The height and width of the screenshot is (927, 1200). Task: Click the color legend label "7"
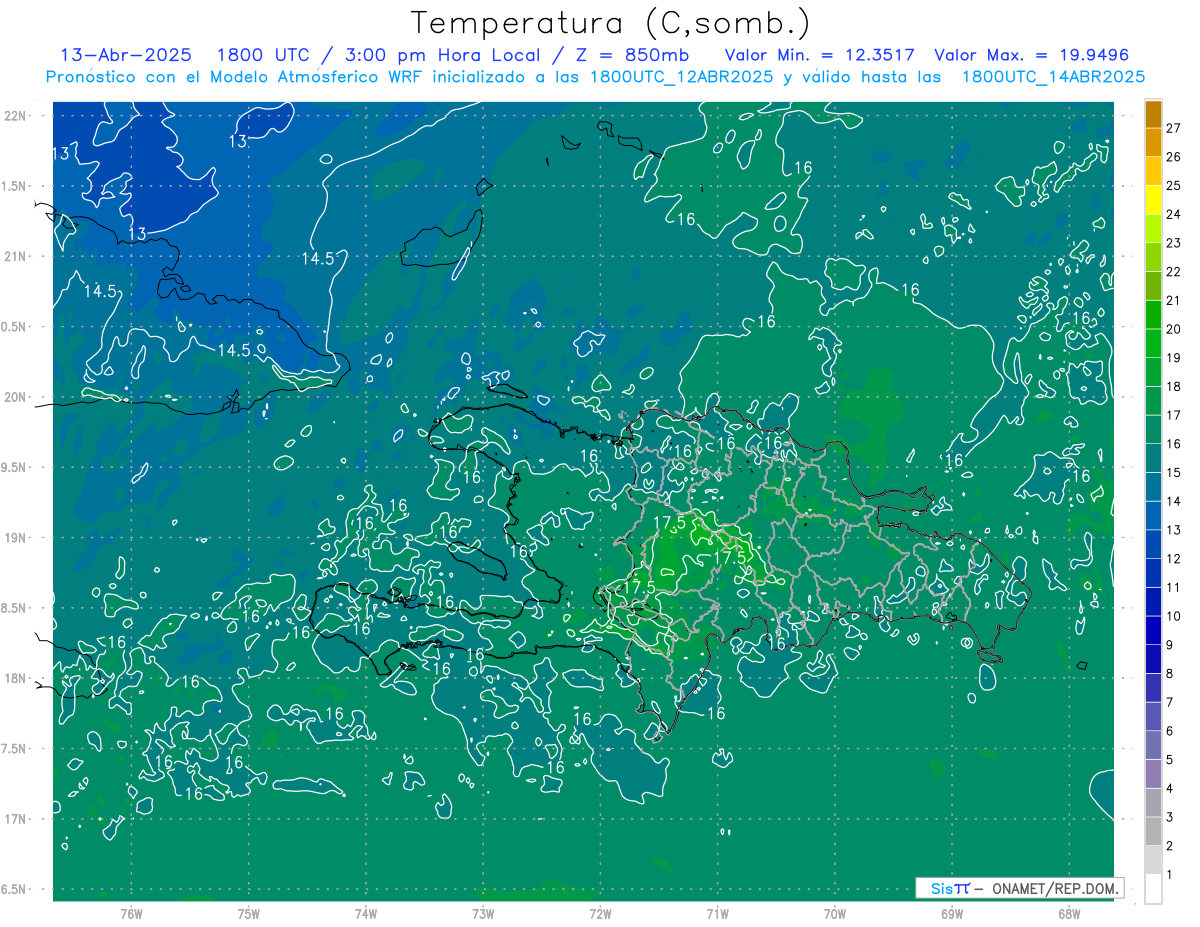[x=1170, y=702]
